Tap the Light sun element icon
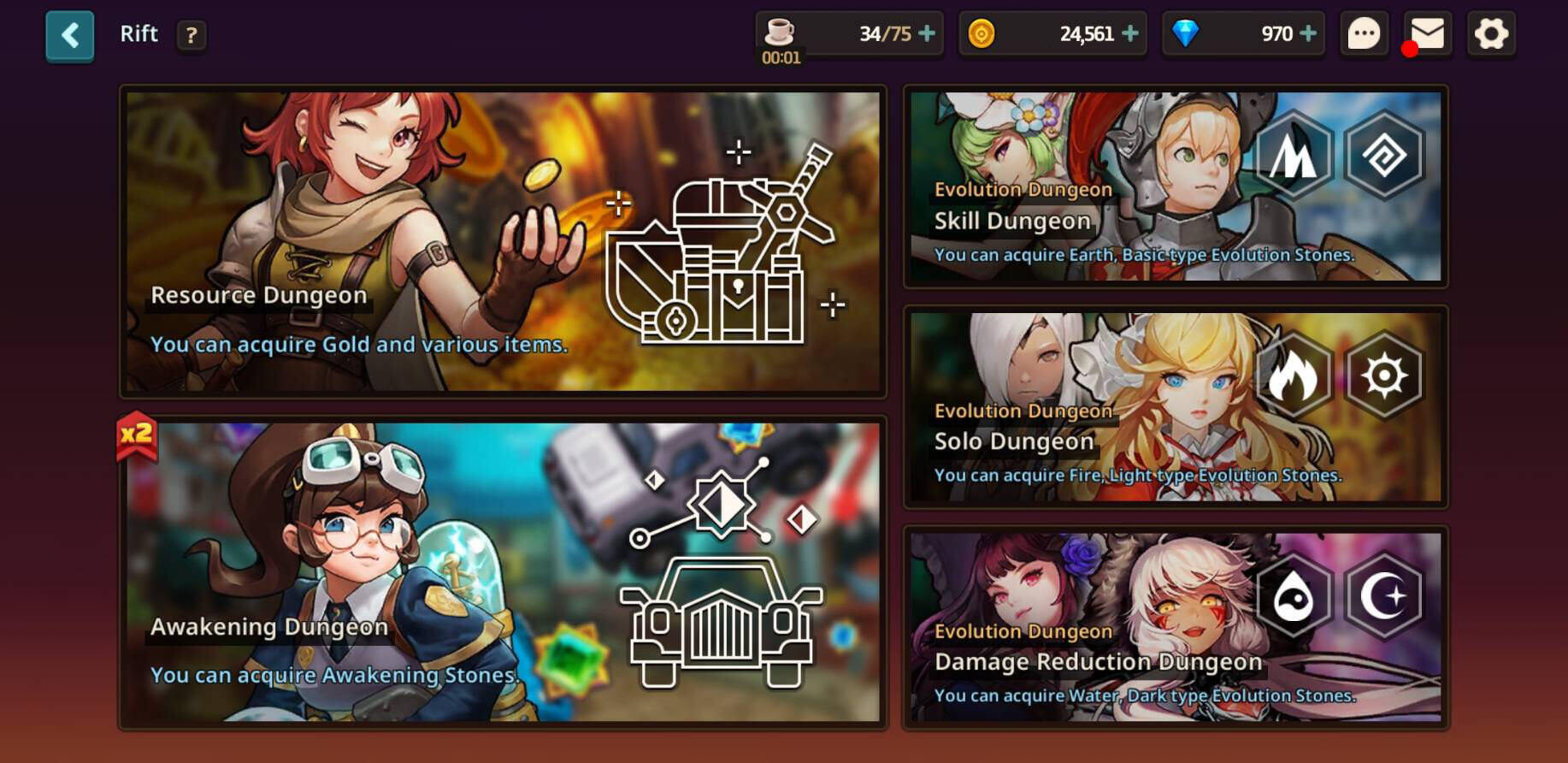1568x763 pixels. (x=1384, y=376)
